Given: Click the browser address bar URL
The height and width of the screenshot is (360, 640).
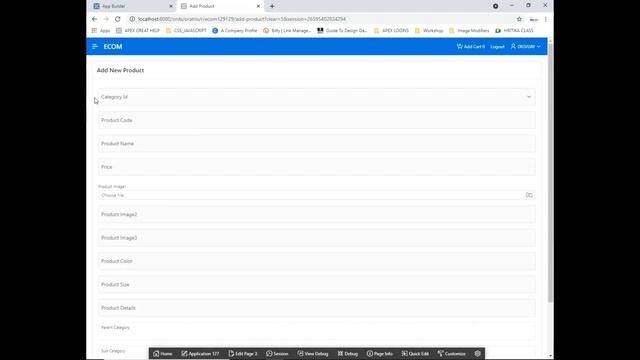Looking at the screenshot, I should [x=242, y=19].
